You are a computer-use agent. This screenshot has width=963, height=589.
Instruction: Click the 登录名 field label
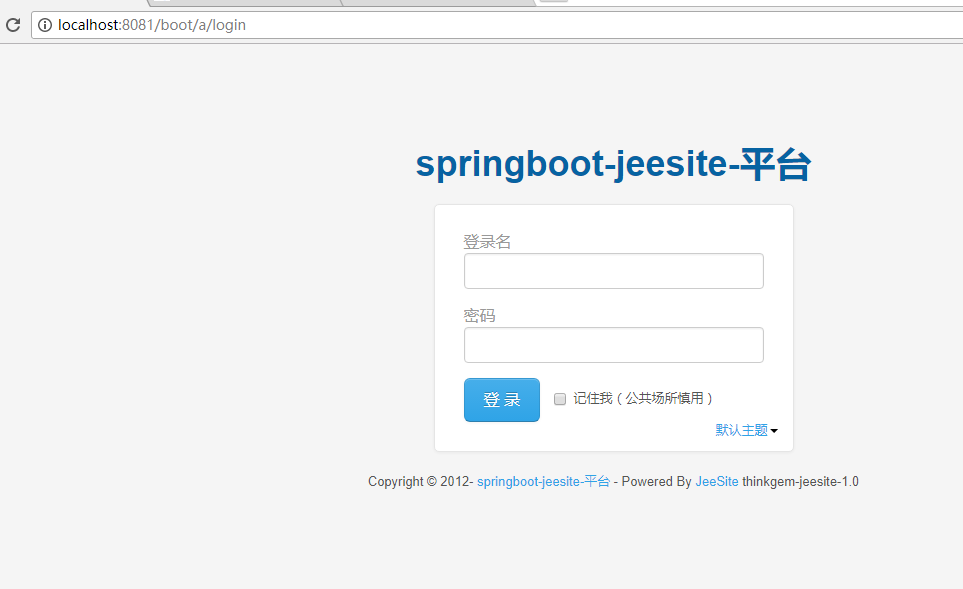point(487,241)
